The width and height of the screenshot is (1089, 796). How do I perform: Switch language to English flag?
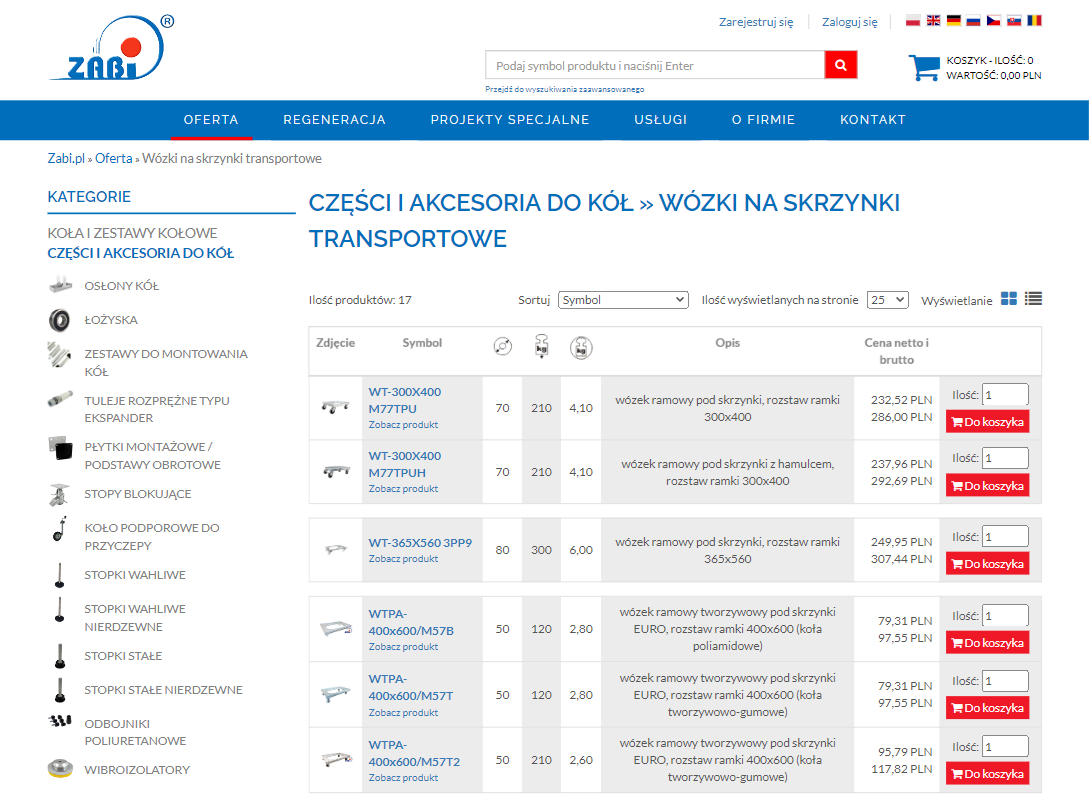[x=933, y=20]
